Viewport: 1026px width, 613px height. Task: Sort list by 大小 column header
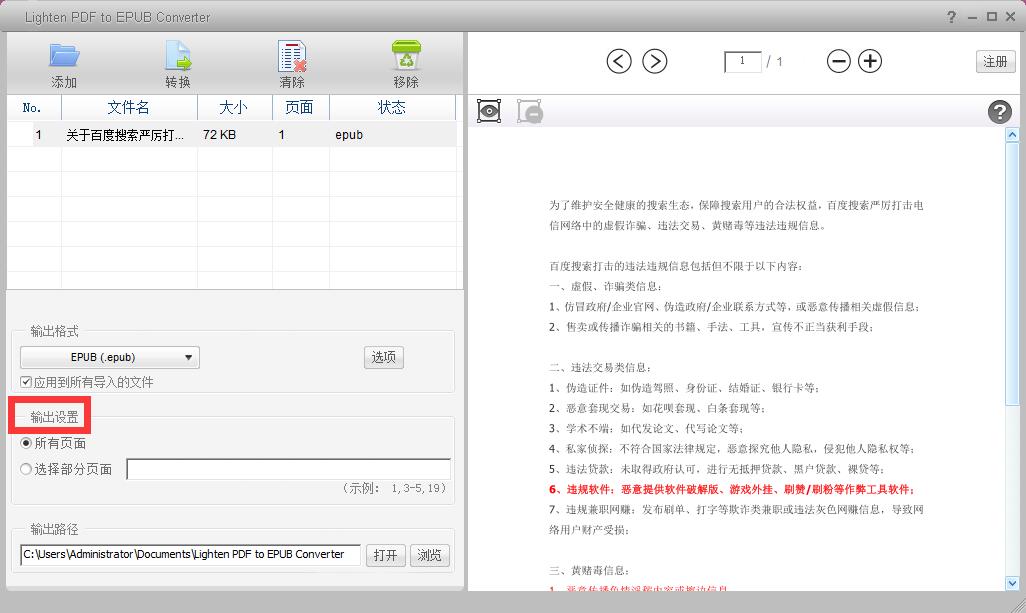pos(233,107)
